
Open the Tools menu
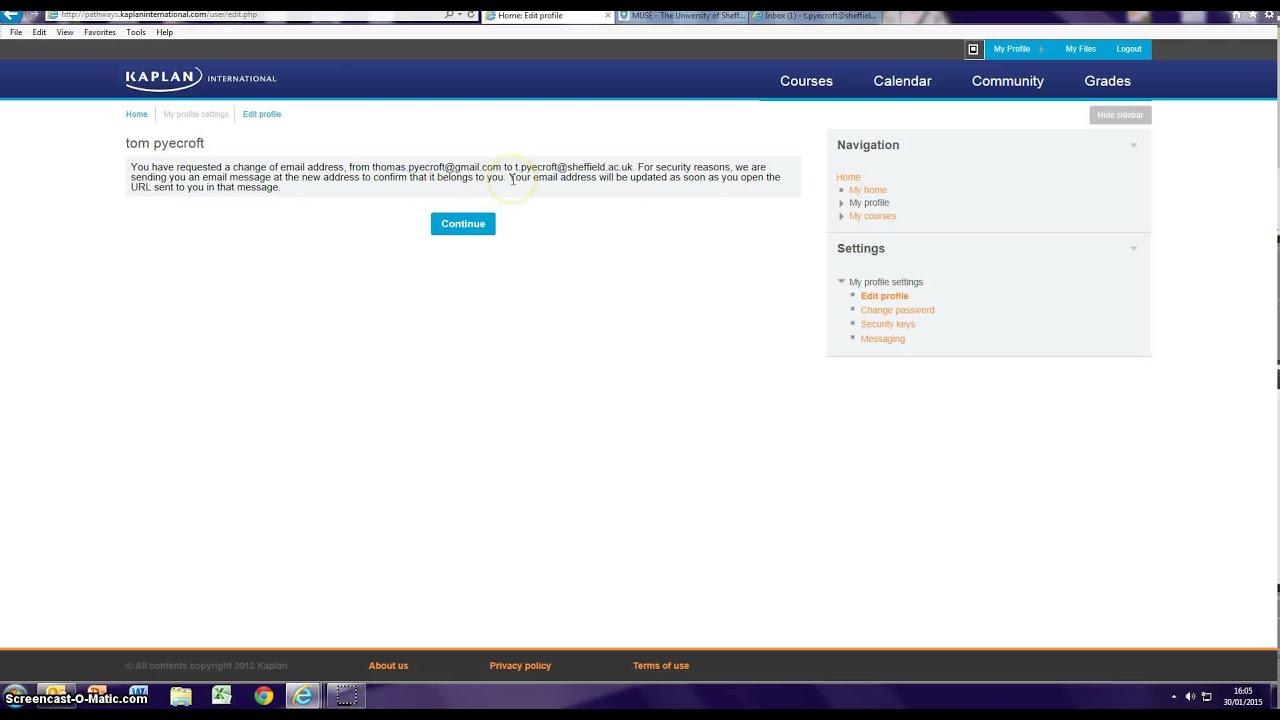(136, 32)
